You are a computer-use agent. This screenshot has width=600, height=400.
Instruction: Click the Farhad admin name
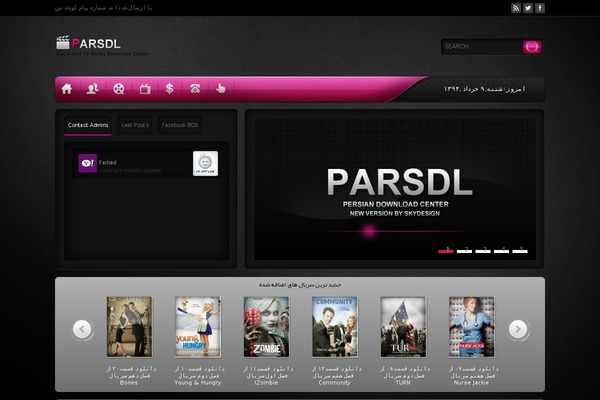click(108, 162)
